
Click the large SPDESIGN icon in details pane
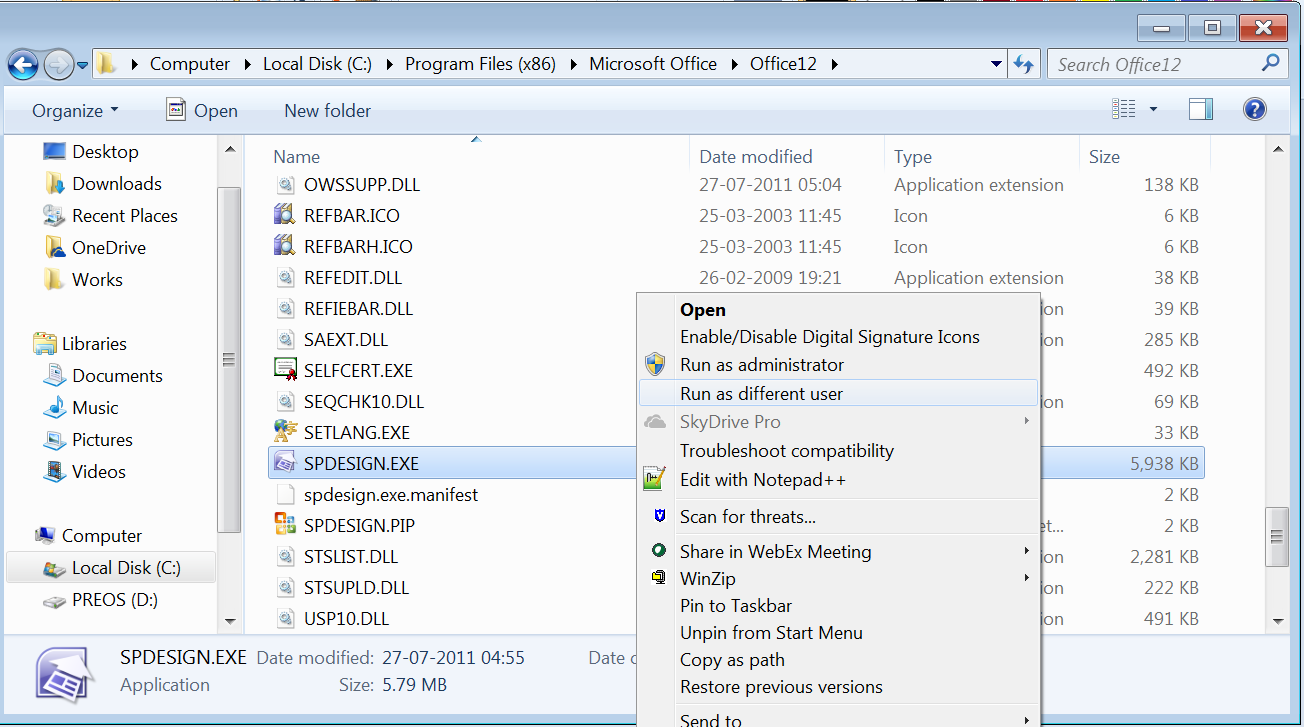(x=65, y=672)
